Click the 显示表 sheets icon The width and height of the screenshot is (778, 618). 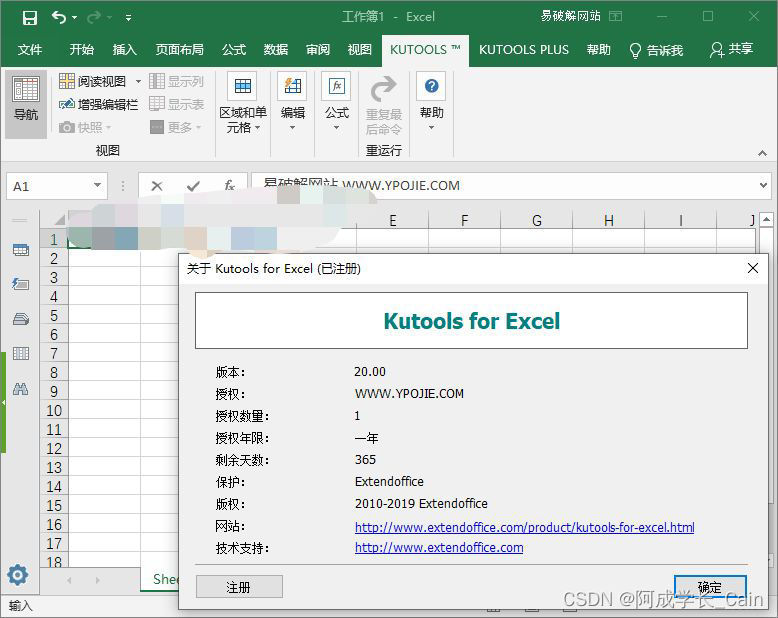click(x=157, y=104)
